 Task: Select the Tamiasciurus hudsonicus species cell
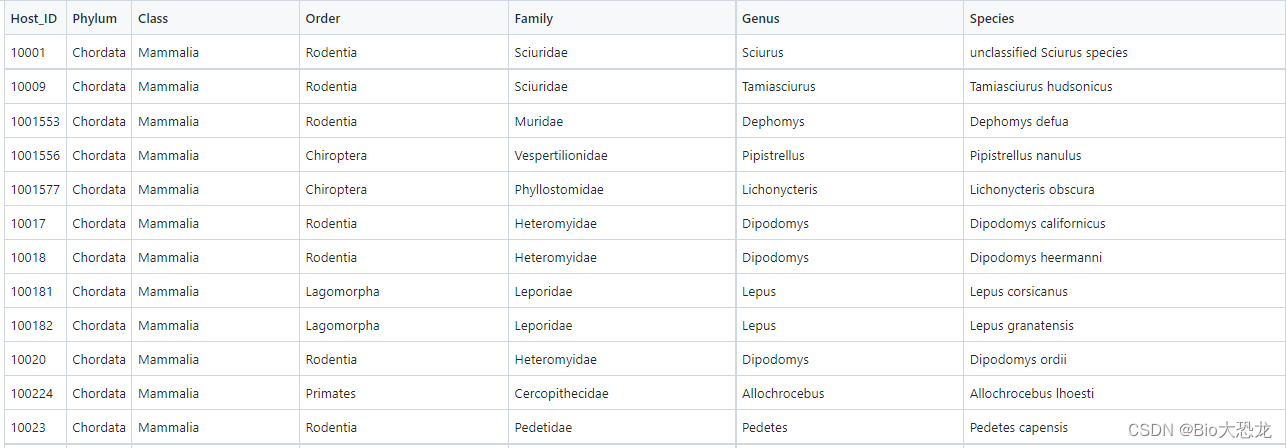[1123, 87]
